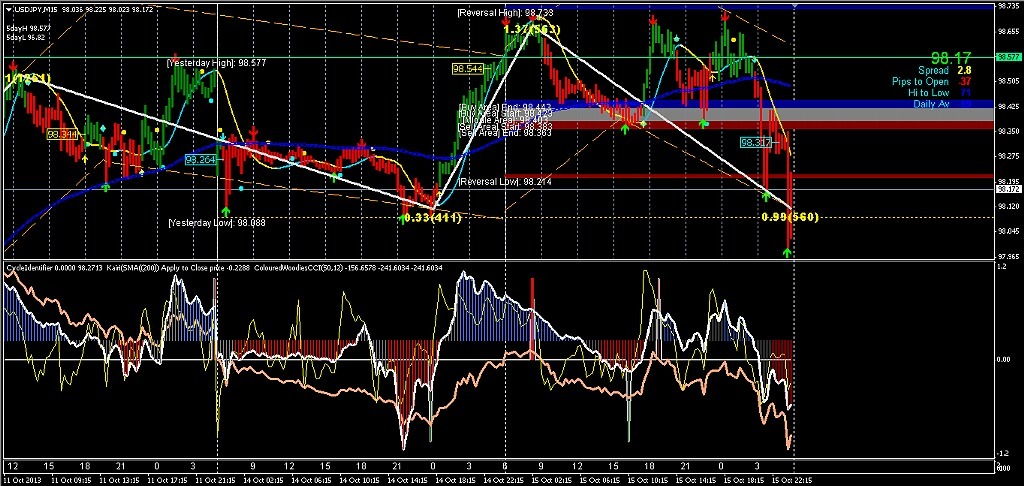
Task: Click the 1.2 level on indicator scale
Action: click(1001, 267)
